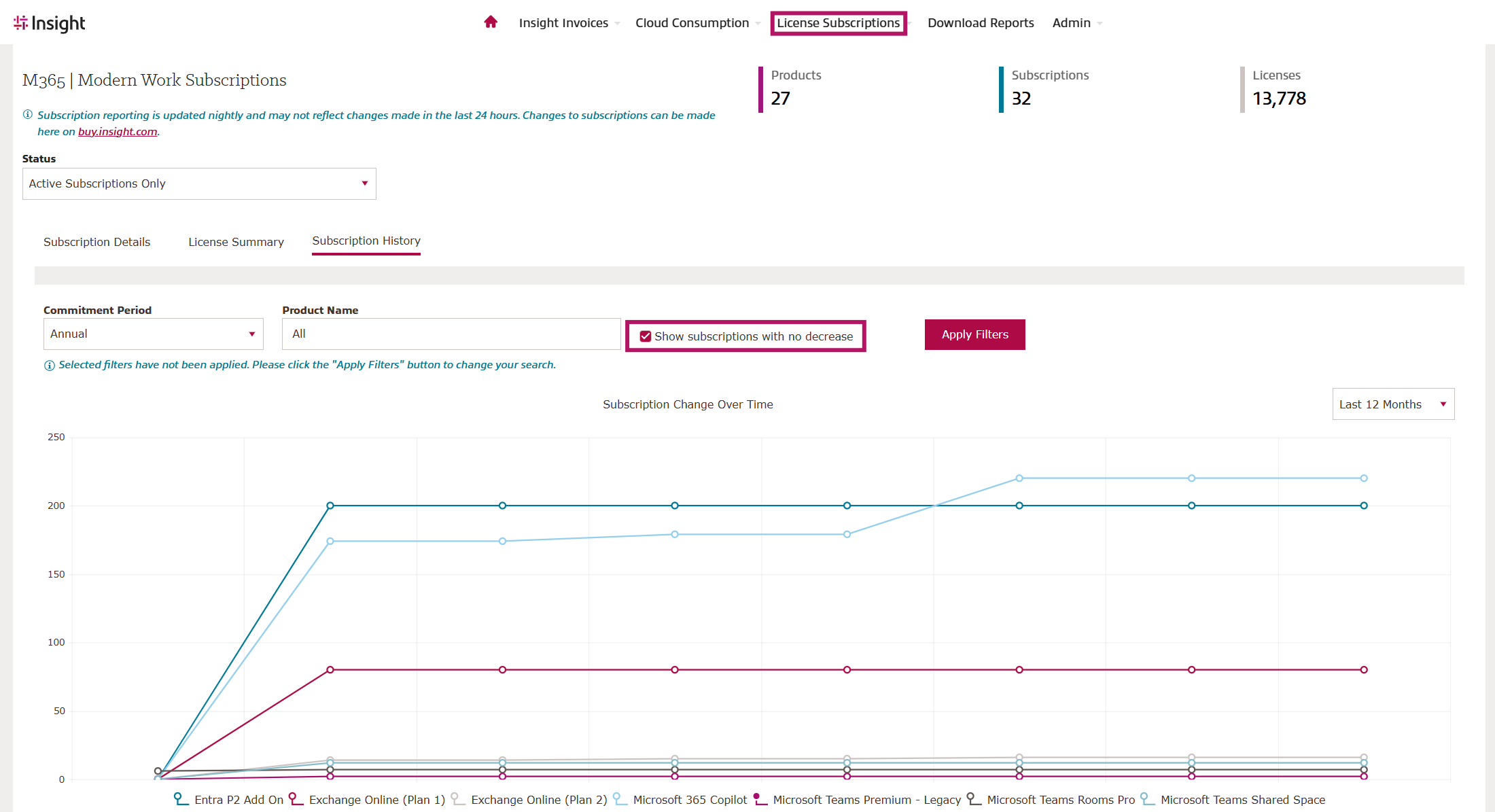1495x812 pixels.
Task: Click the last point of the 220-license light blue line
Action: click(x=1363, y=478)
